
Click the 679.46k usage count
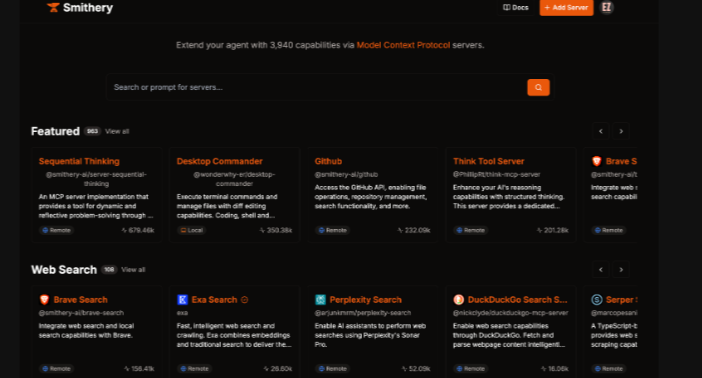[x=138, y=230]
